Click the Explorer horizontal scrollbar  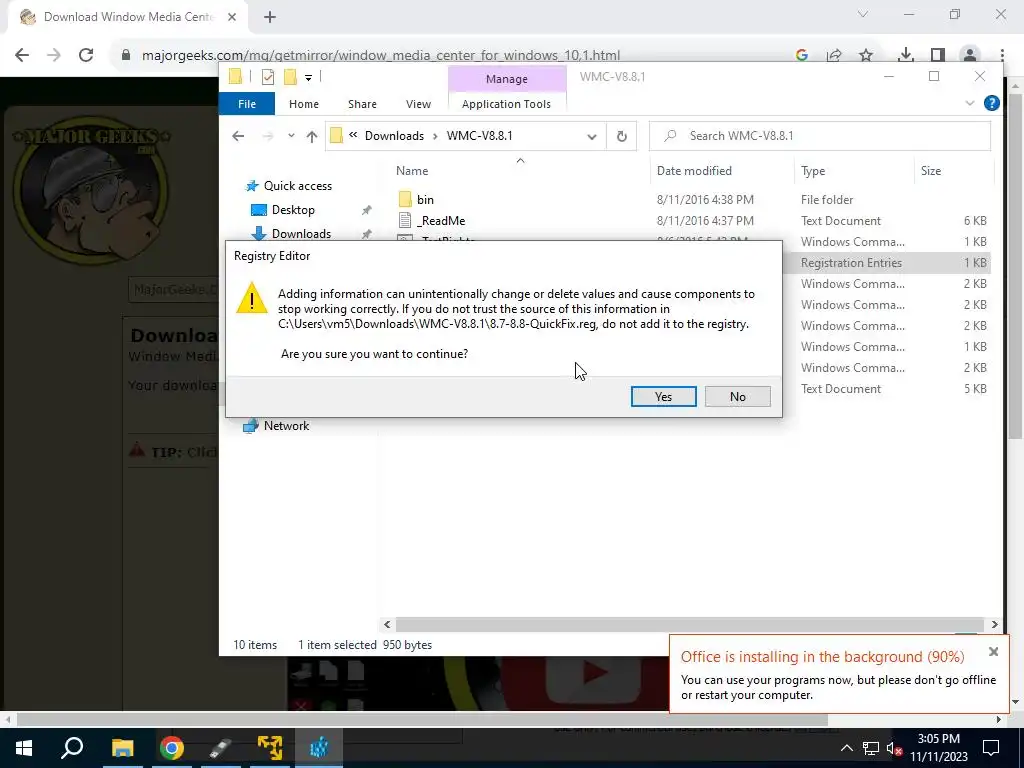tap(690, 624)
